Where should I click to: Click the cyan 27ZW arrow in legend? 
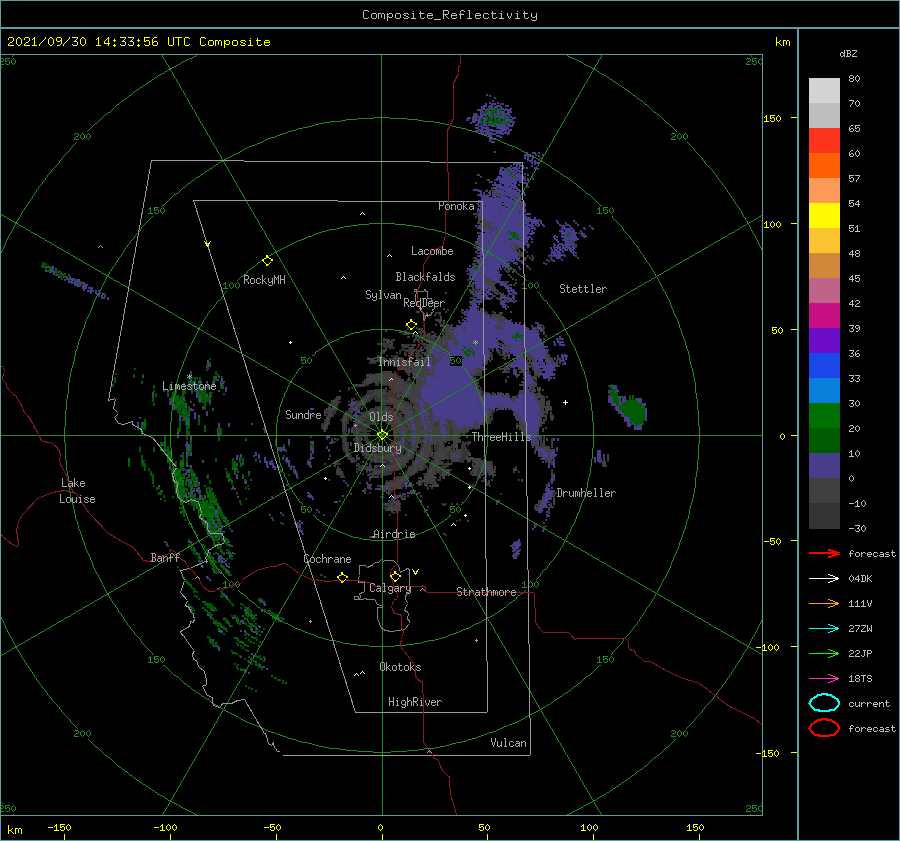click(x=824, y=629)
